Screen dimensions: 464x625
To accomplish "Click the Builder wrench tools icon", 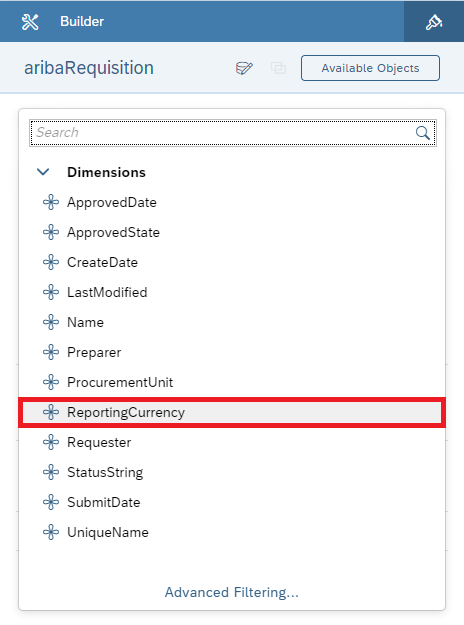I will coord(30,22).
